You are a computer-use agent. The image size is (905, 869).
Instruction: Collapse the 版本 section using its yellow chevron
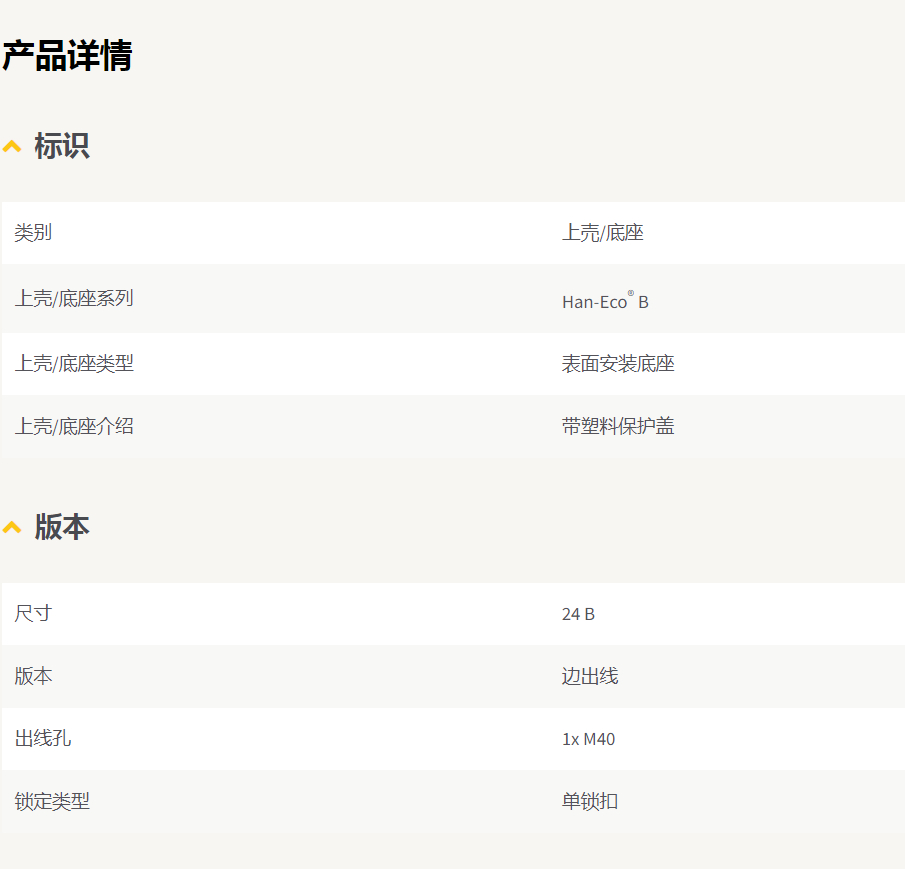[12, 527]
